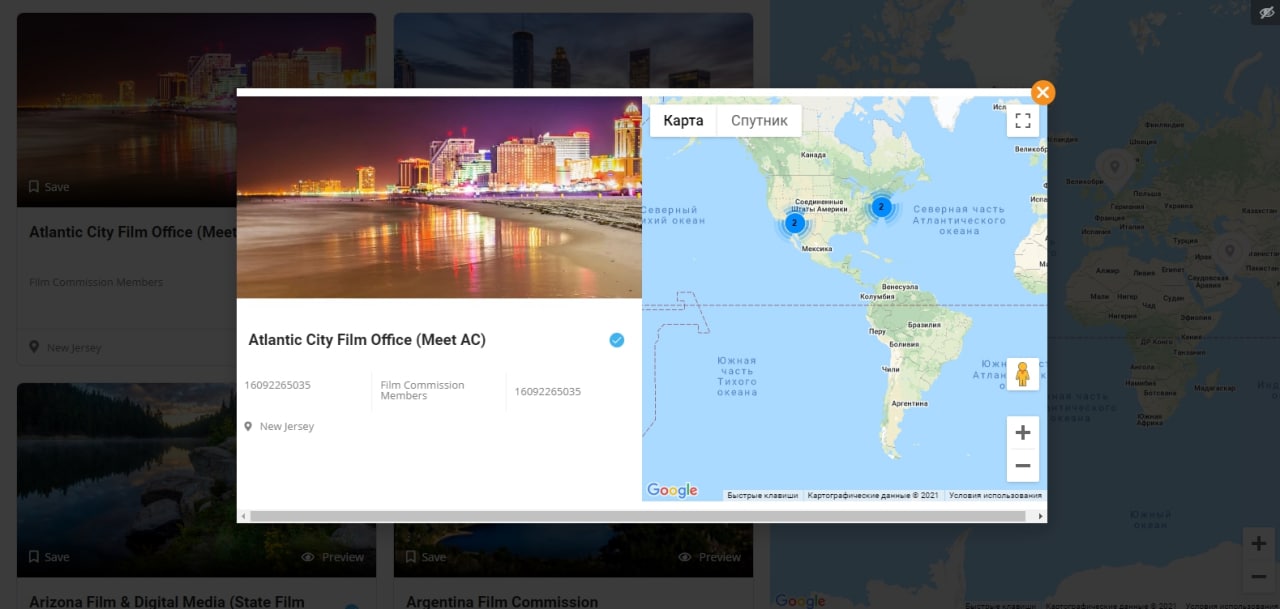This screenshot has width=1280, height=609.
Task: Click first phone number 16092265035 in popup
Action: [x=278, y=385]
